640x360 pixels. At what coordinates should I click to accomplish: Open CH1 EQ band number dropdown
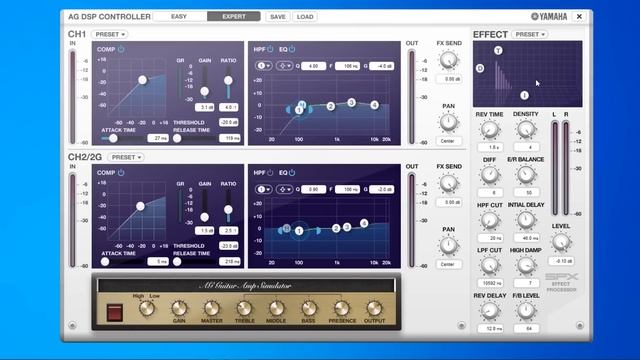(264, 66)
